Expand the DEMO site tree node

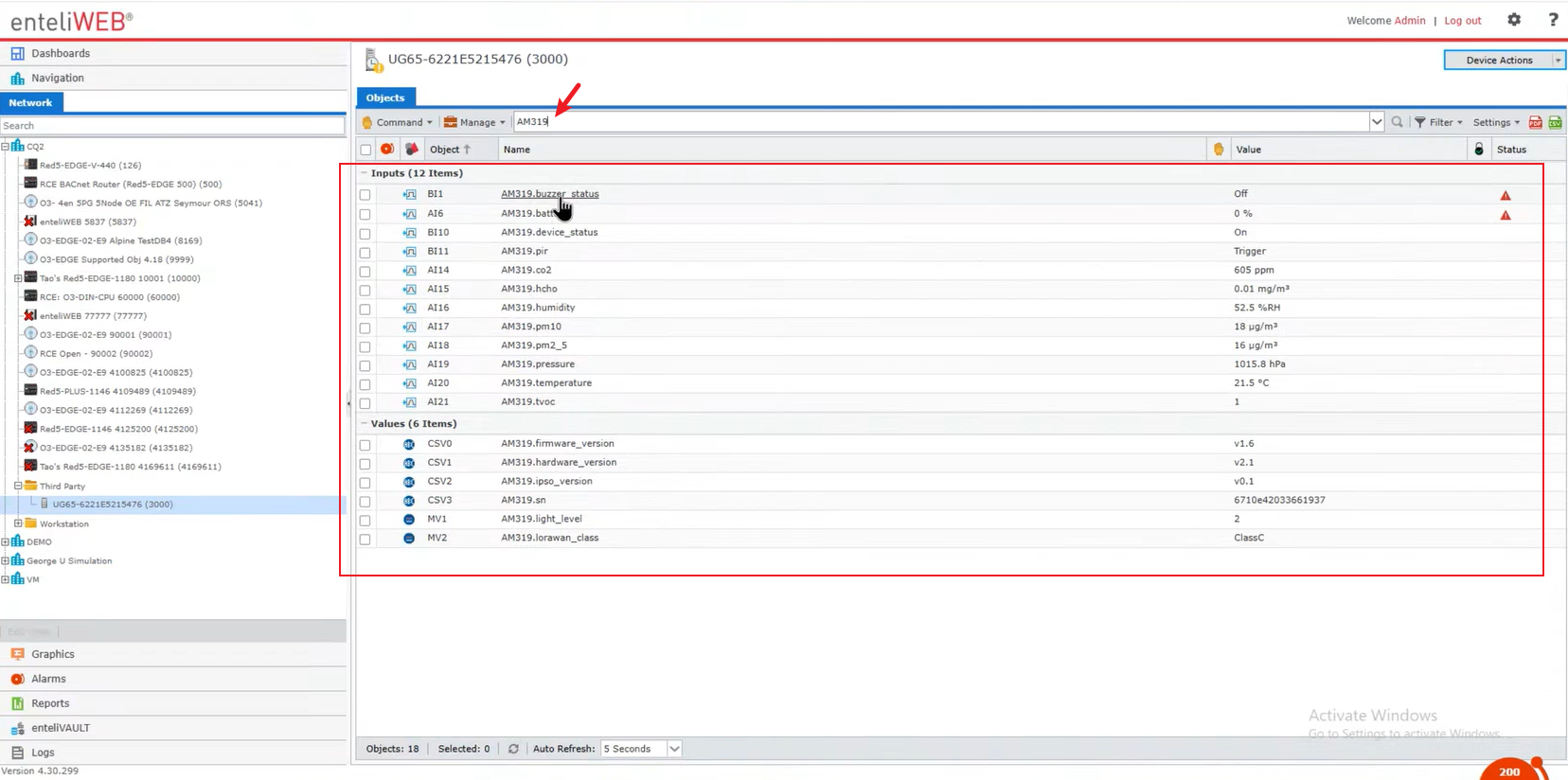click(5, 542)
